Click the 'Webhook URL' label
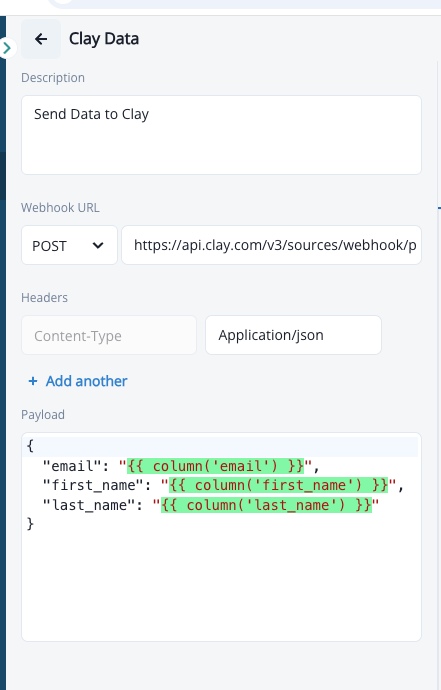This screenshot has height=690, width=441. pyautogui.click(x=60, y=208)
